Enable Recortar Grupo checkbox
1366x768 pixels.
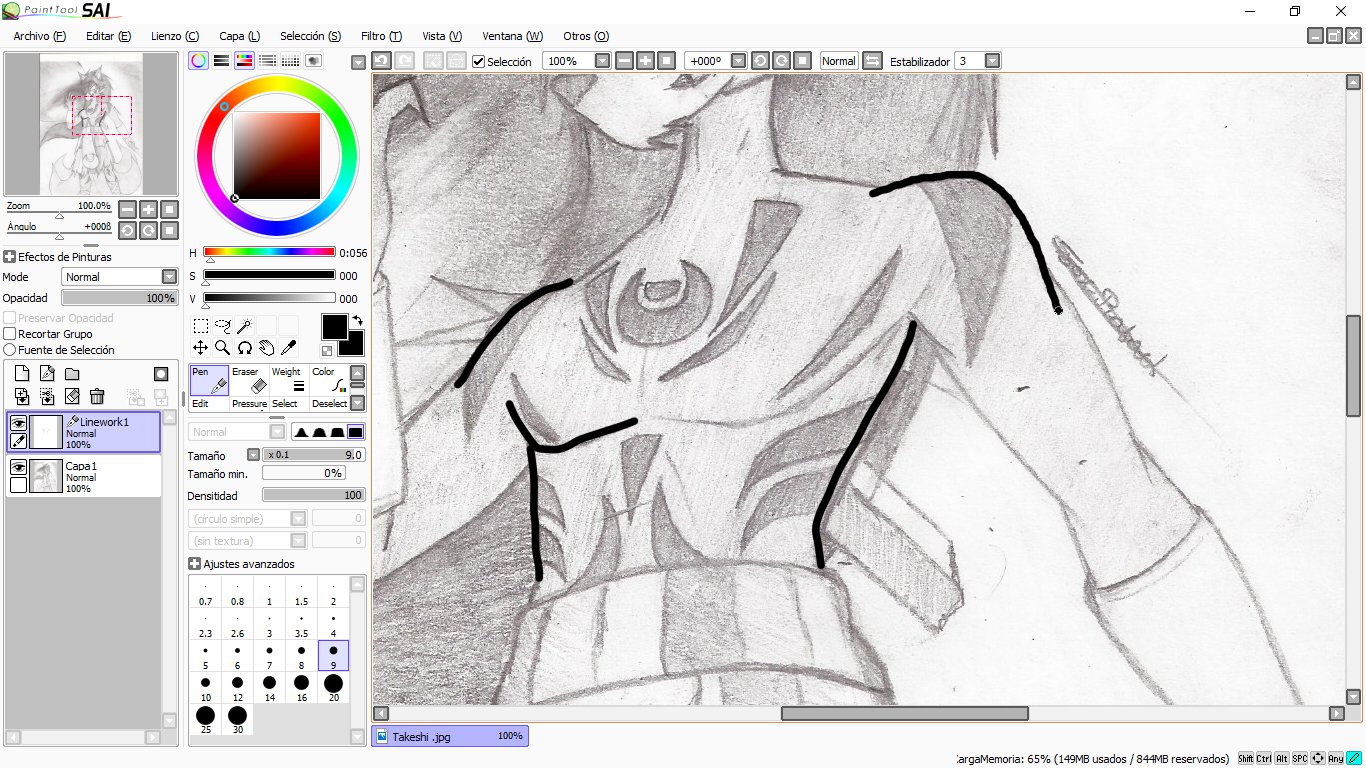point(10,334)
